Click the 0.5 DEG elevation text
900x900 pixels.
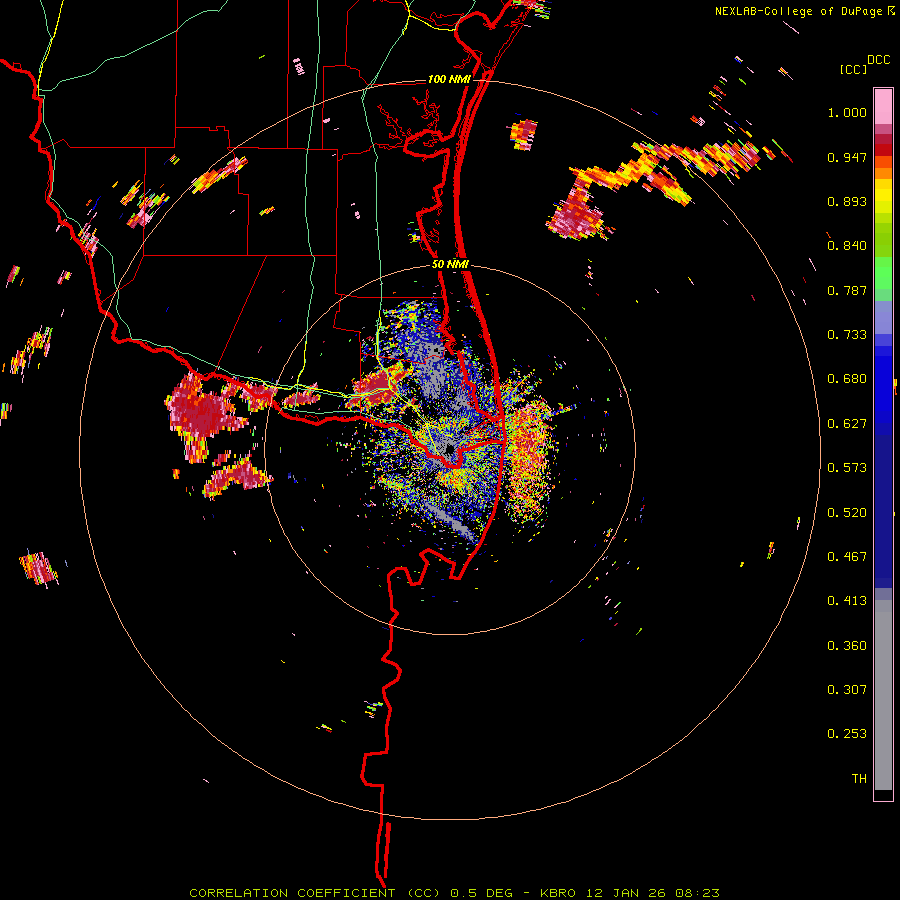click(x=486, y=893)
